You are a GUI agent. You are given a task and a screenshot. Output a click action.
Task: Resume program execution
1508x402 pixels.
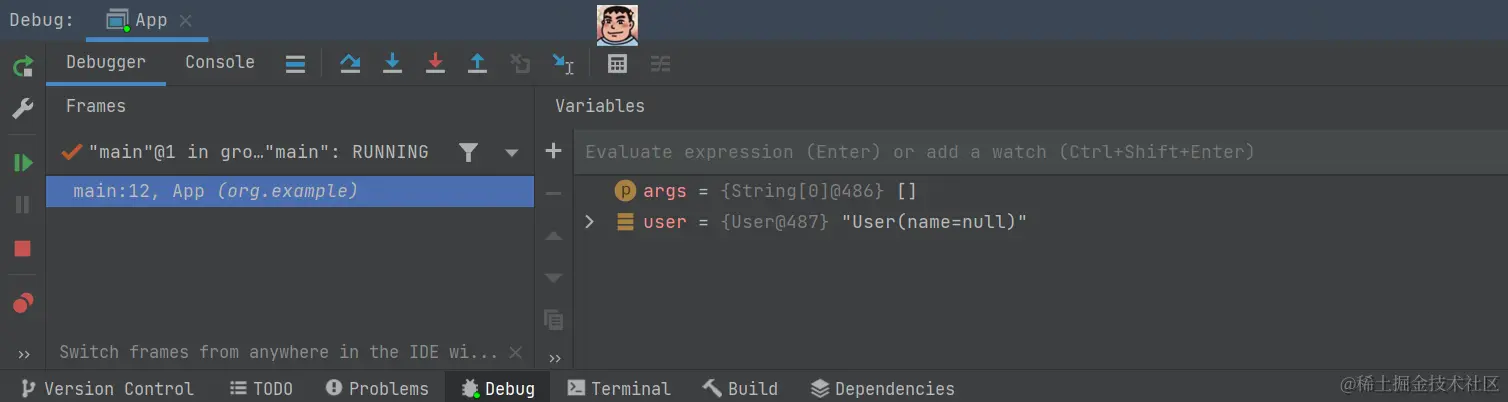pyautogui.click(x=22, y=162)
